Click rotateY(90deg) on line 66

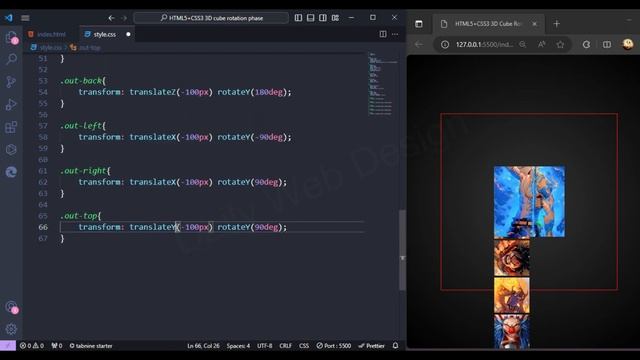click(250, 227)
